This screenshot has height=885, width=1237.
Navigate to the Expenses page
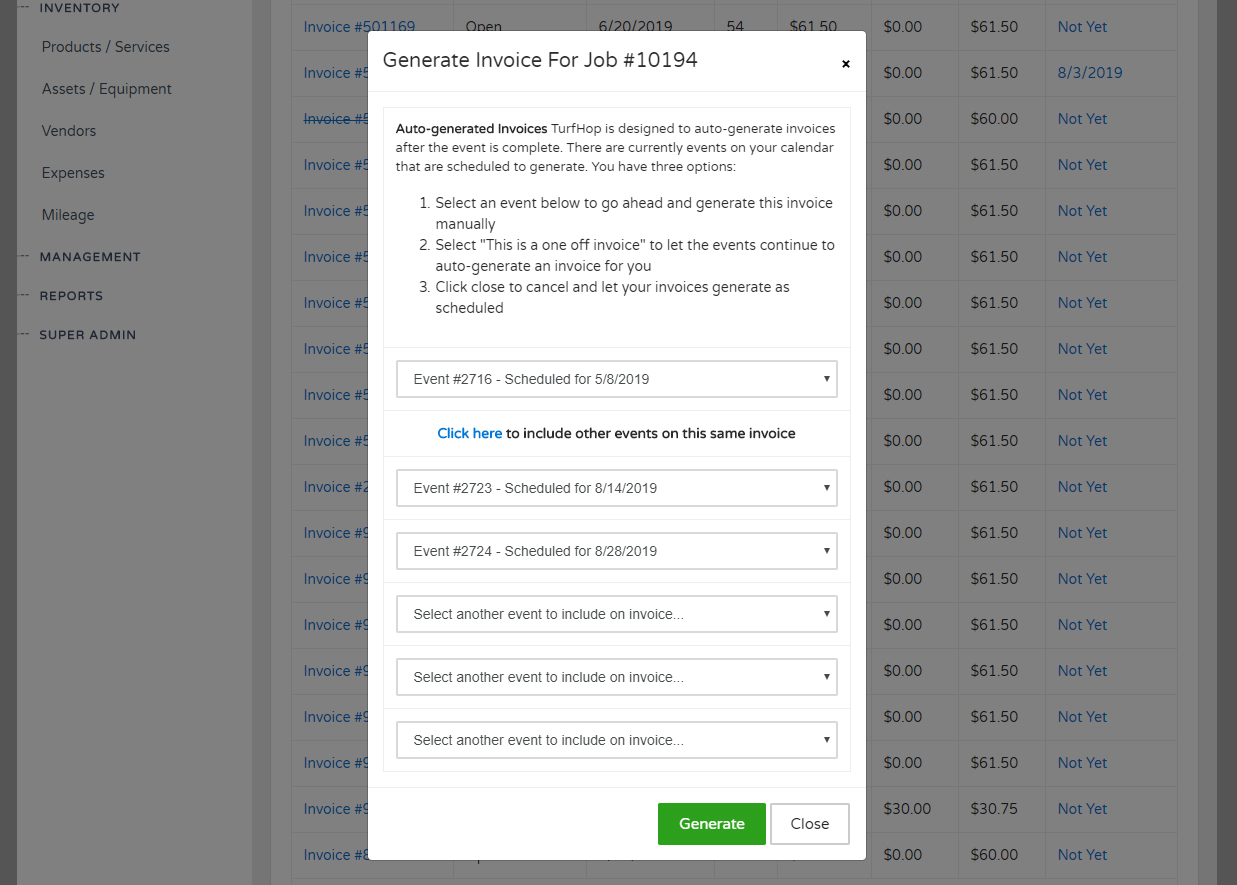70,172
